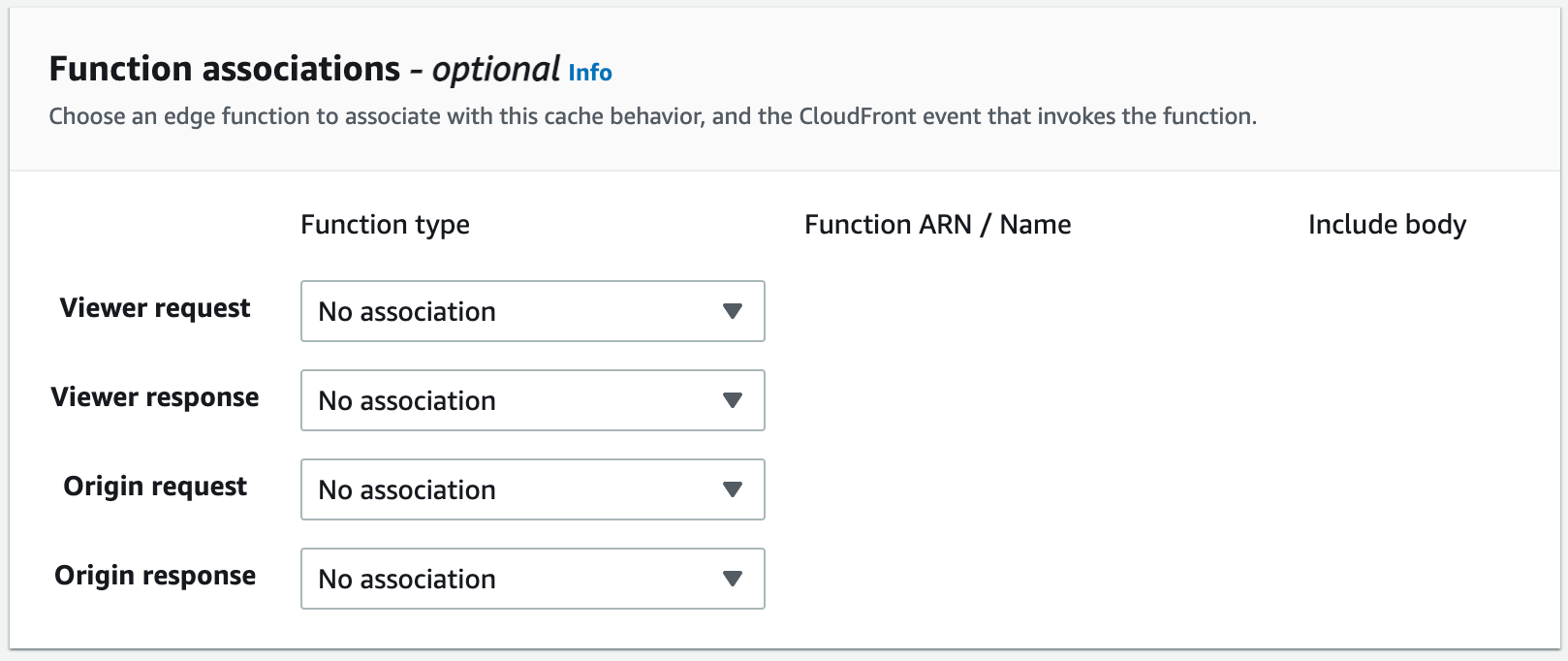This screenshot has width=1568, height=661.
Task: Click the italic optional text in heading
Action: click(495, 70)
